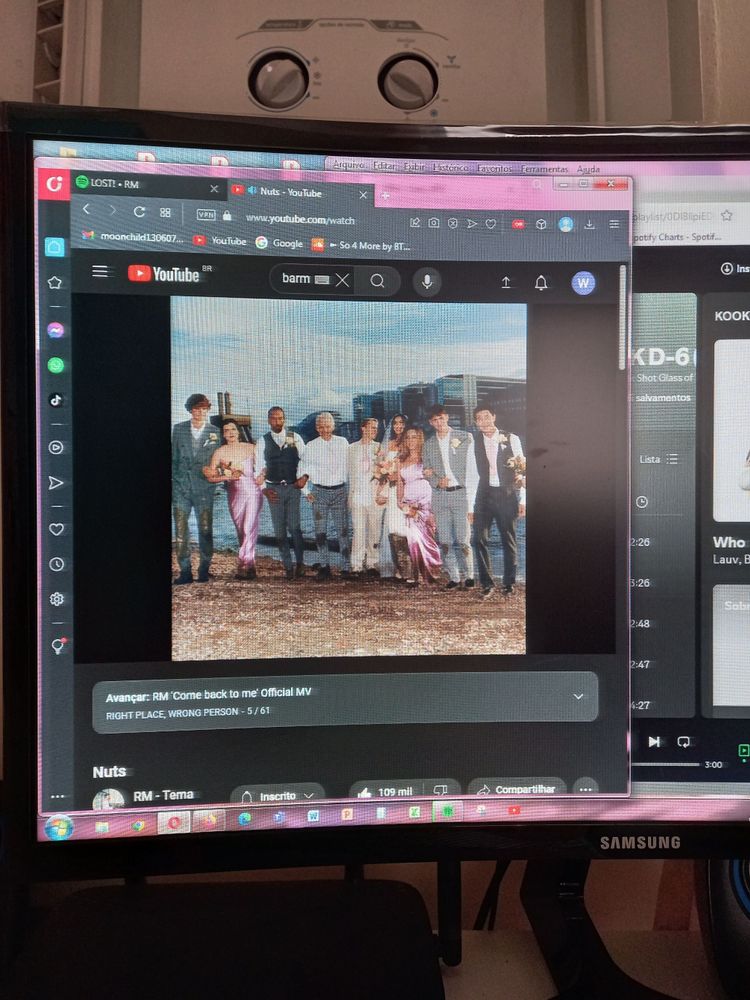This screenshot has width=750, height=1000.
Task: Toggle the VPN badge in address bar
Action: (205, 215)
